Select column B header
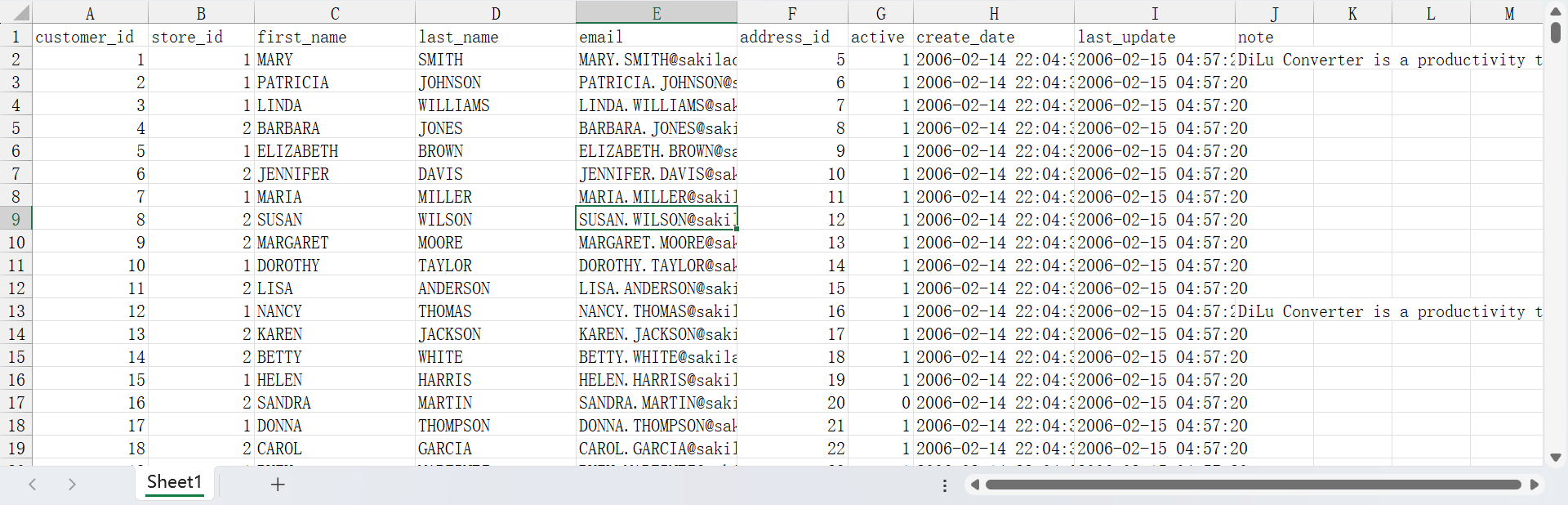The height and width of the screenshot is (505, 1568). coord(201,13)
